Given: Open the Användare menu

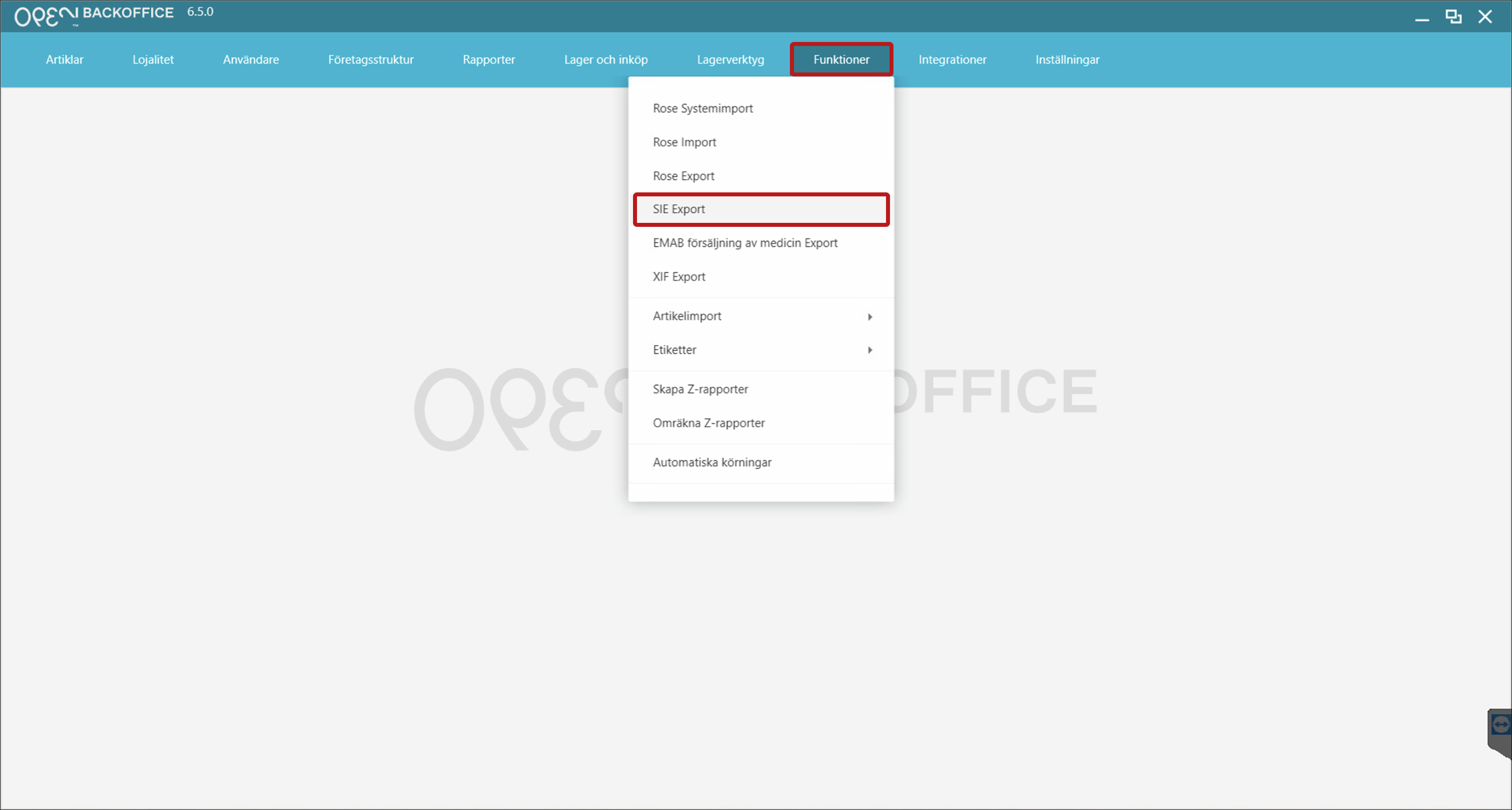Looking at the screenshot, I should [x=250, y=59].
